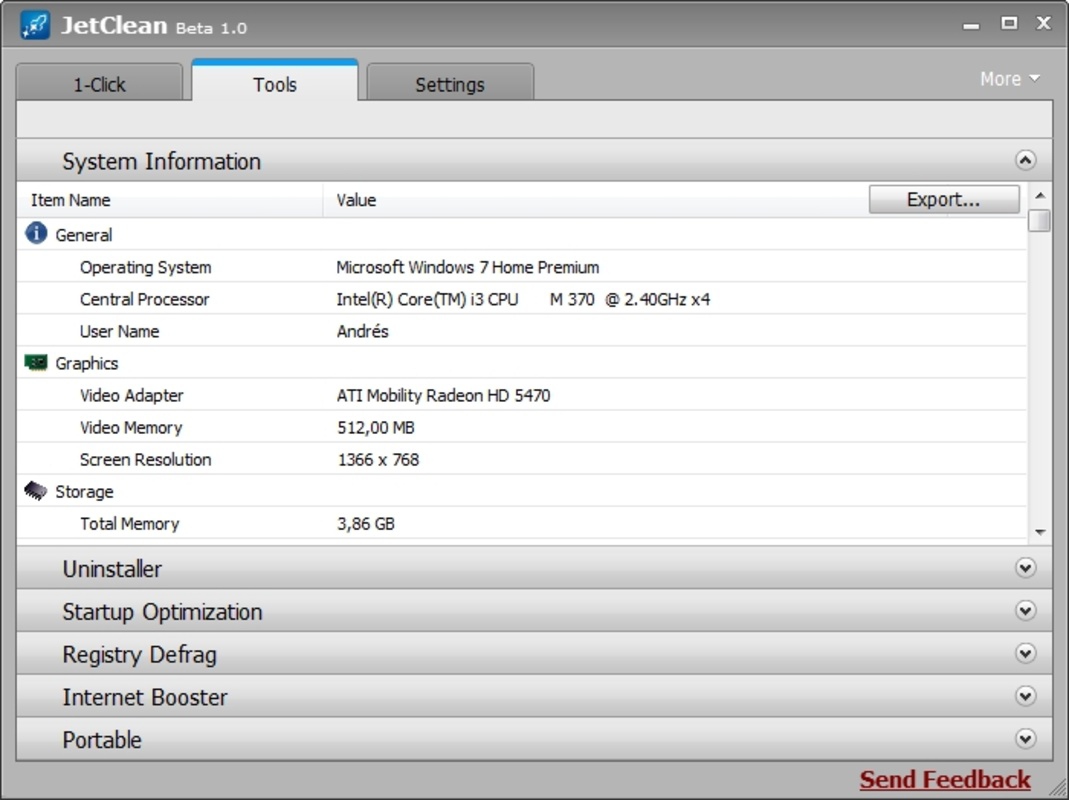
Task: Expand the Portable section
Action: point(1025,739)
